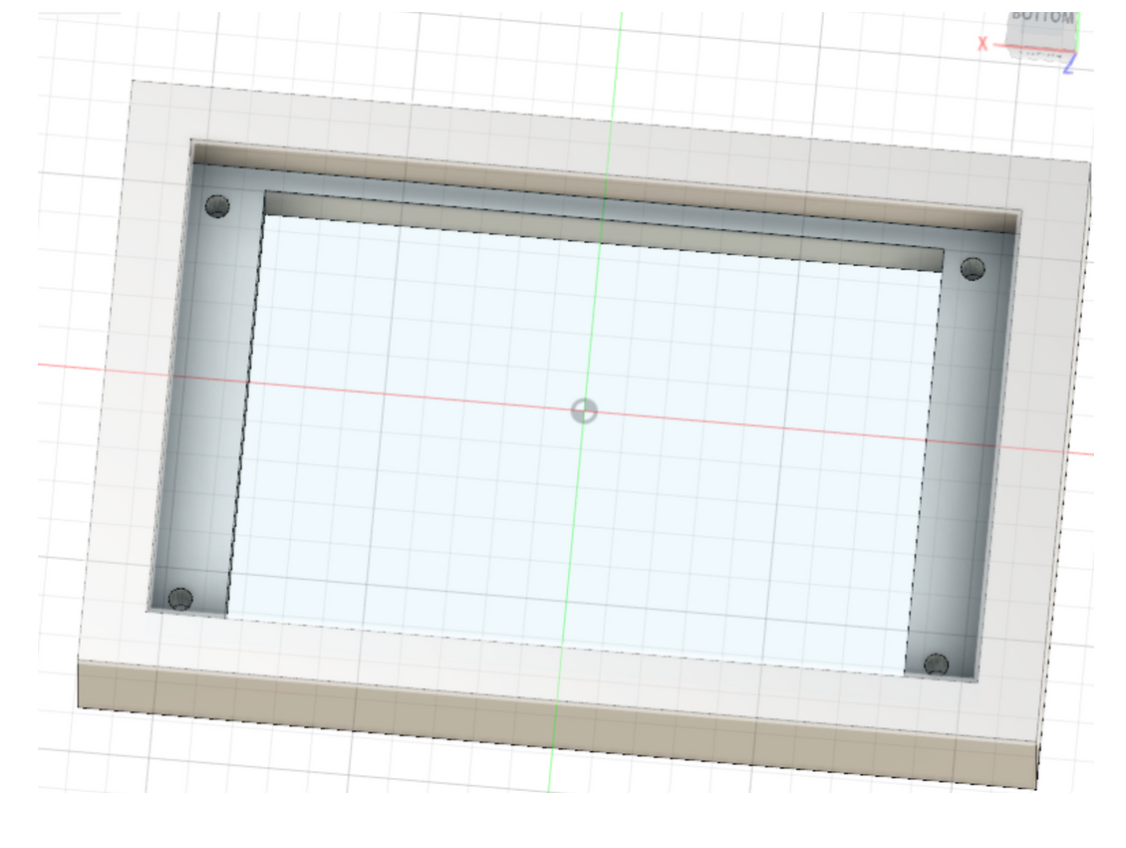Select the upper-left screw hole in the recess

(217, 206)
